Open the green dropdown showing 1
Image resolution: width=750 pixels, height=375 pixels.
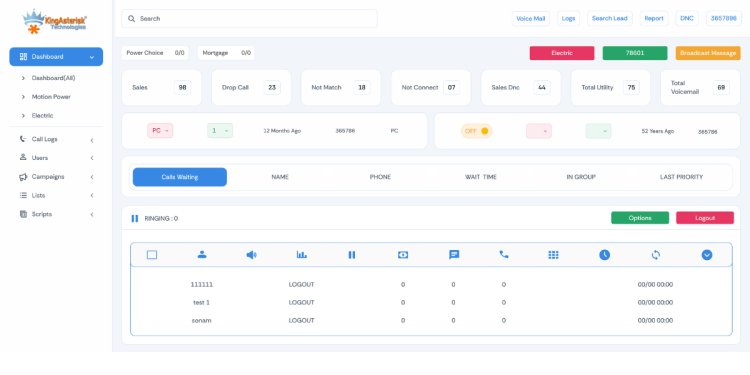click(220, 131)
